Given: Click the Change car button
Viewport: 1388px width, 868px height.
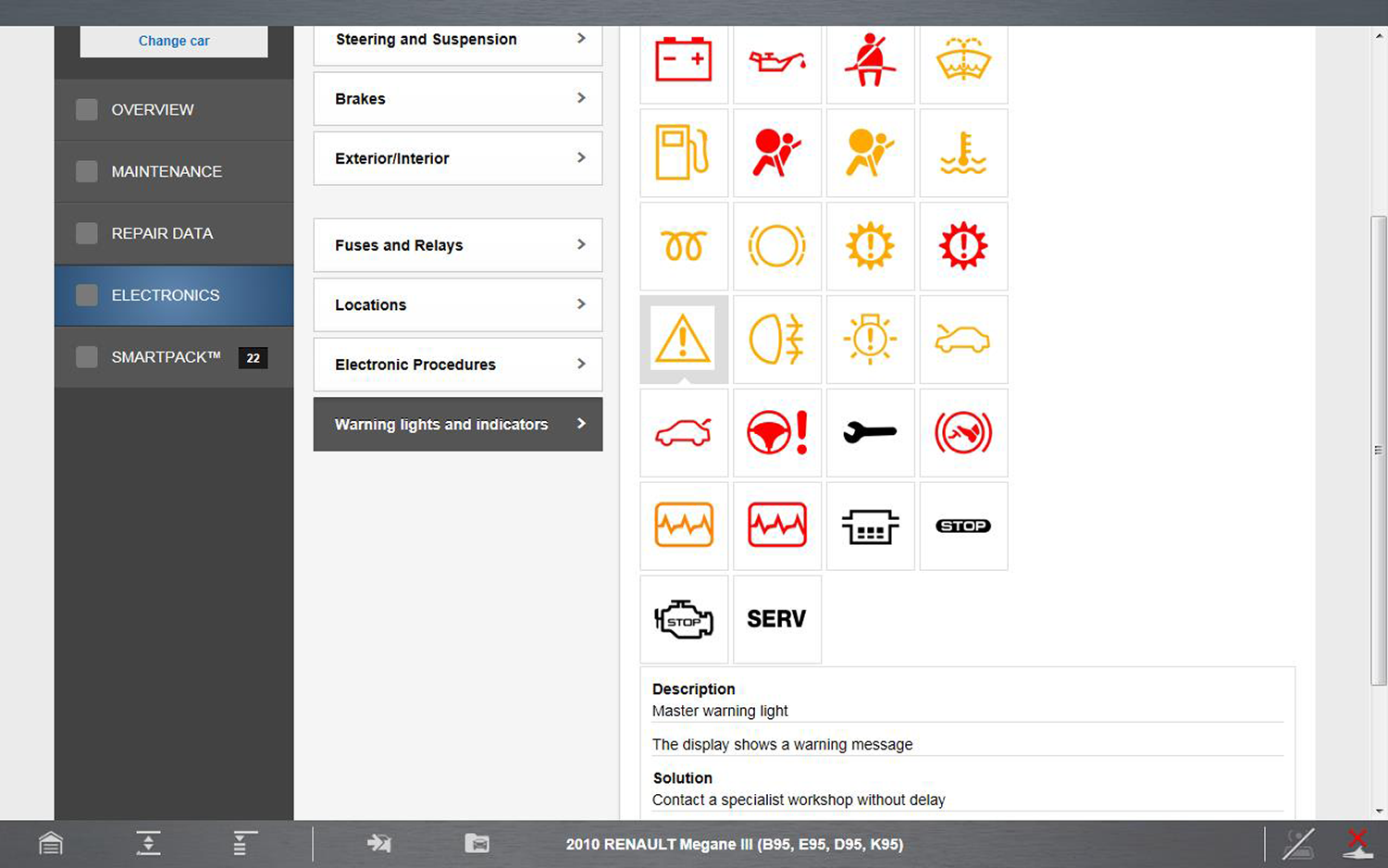Looking at the screenshot, I should click(x=174, y=41).
